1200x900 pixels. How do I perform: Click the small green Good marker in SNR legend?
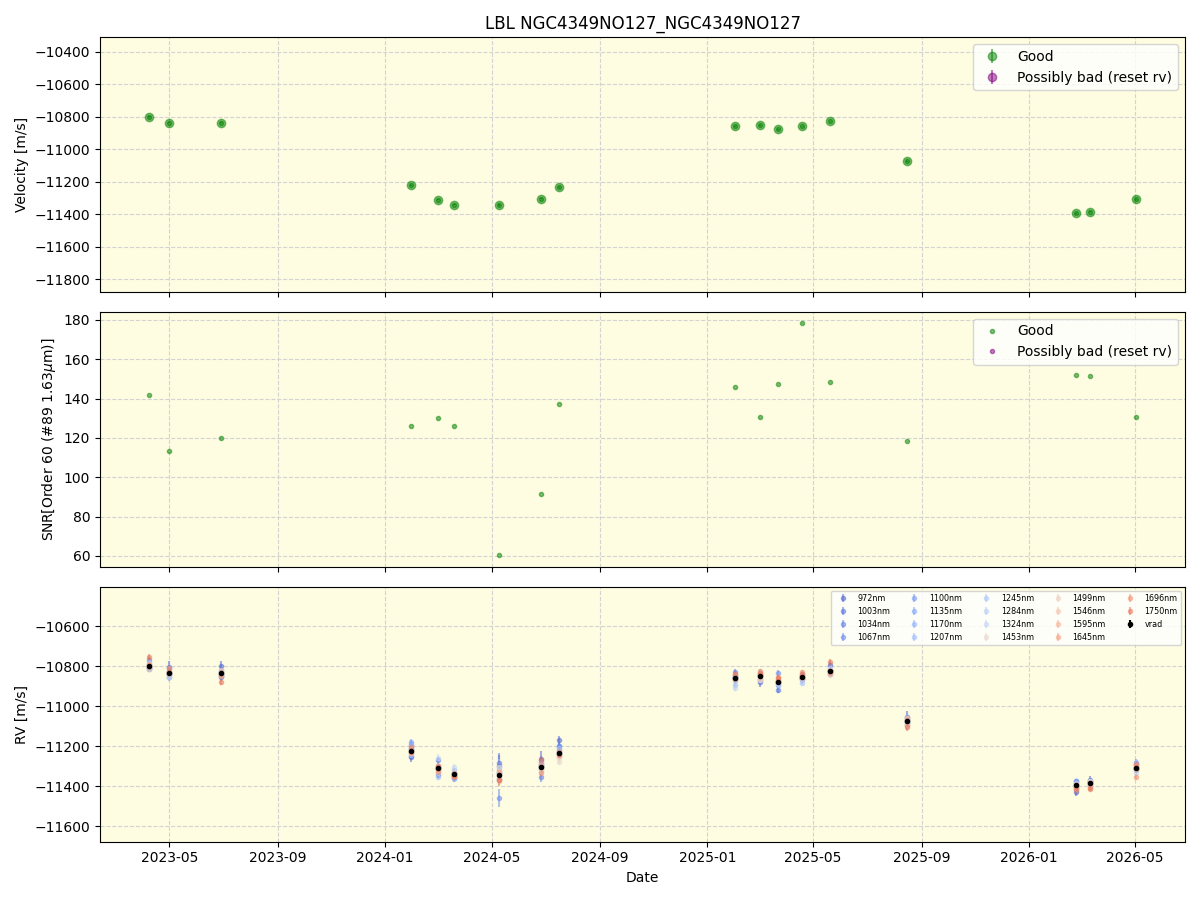pyautogui.click(x=992, y=331)
